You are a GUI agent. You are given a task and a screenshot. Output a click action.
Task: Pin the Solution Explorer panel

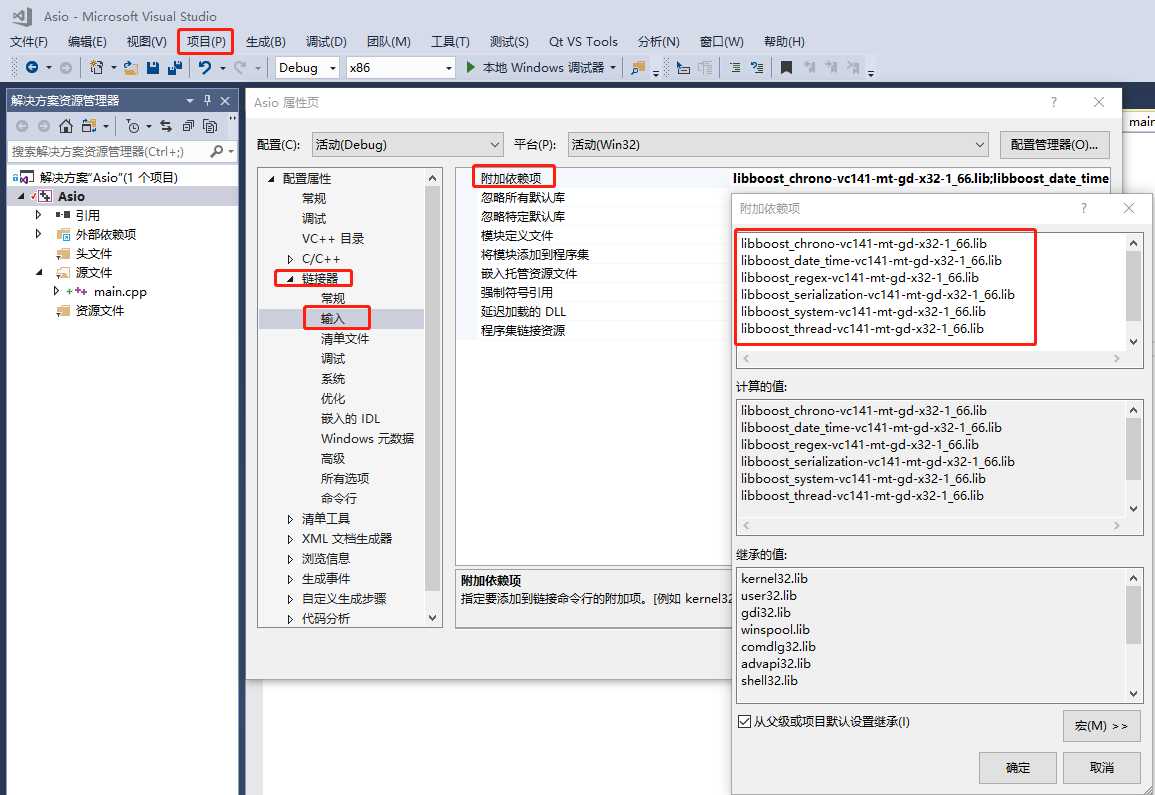[208, 100]
